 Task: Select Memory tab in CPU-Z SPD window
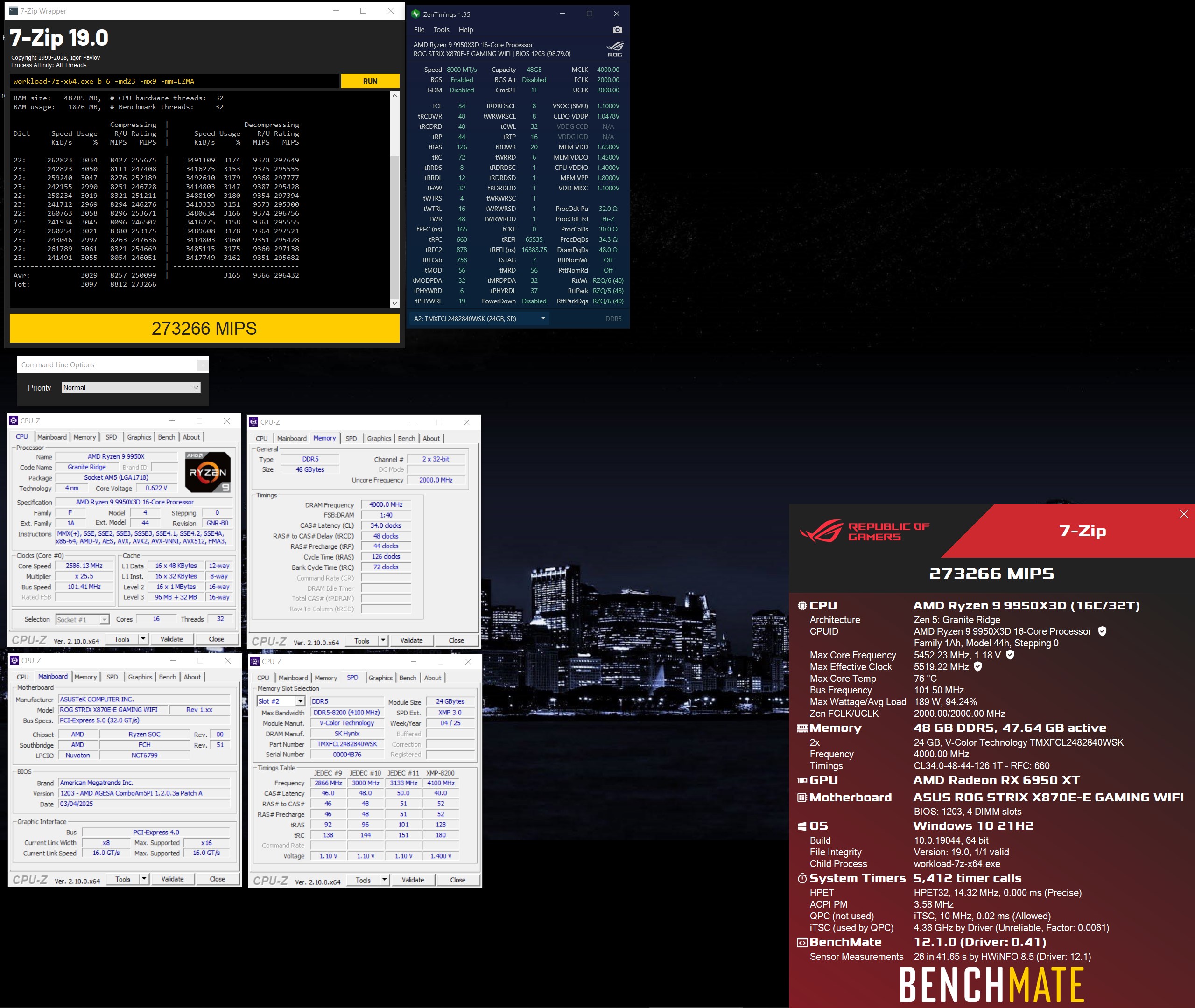[x=326, y=678]
